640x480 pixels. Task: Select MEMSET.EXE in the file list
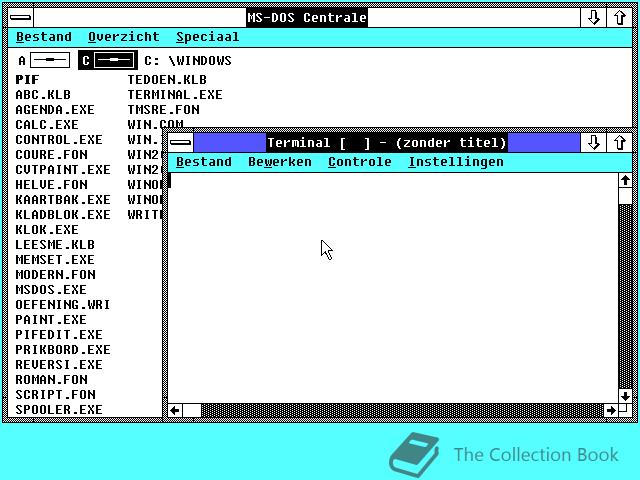pos(55,260)
